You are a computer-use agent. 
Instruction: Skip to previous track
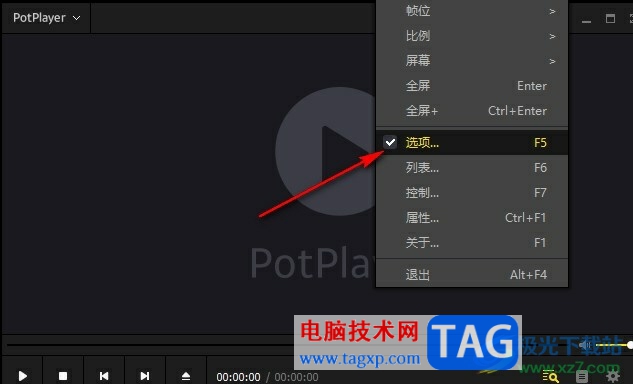104,376
